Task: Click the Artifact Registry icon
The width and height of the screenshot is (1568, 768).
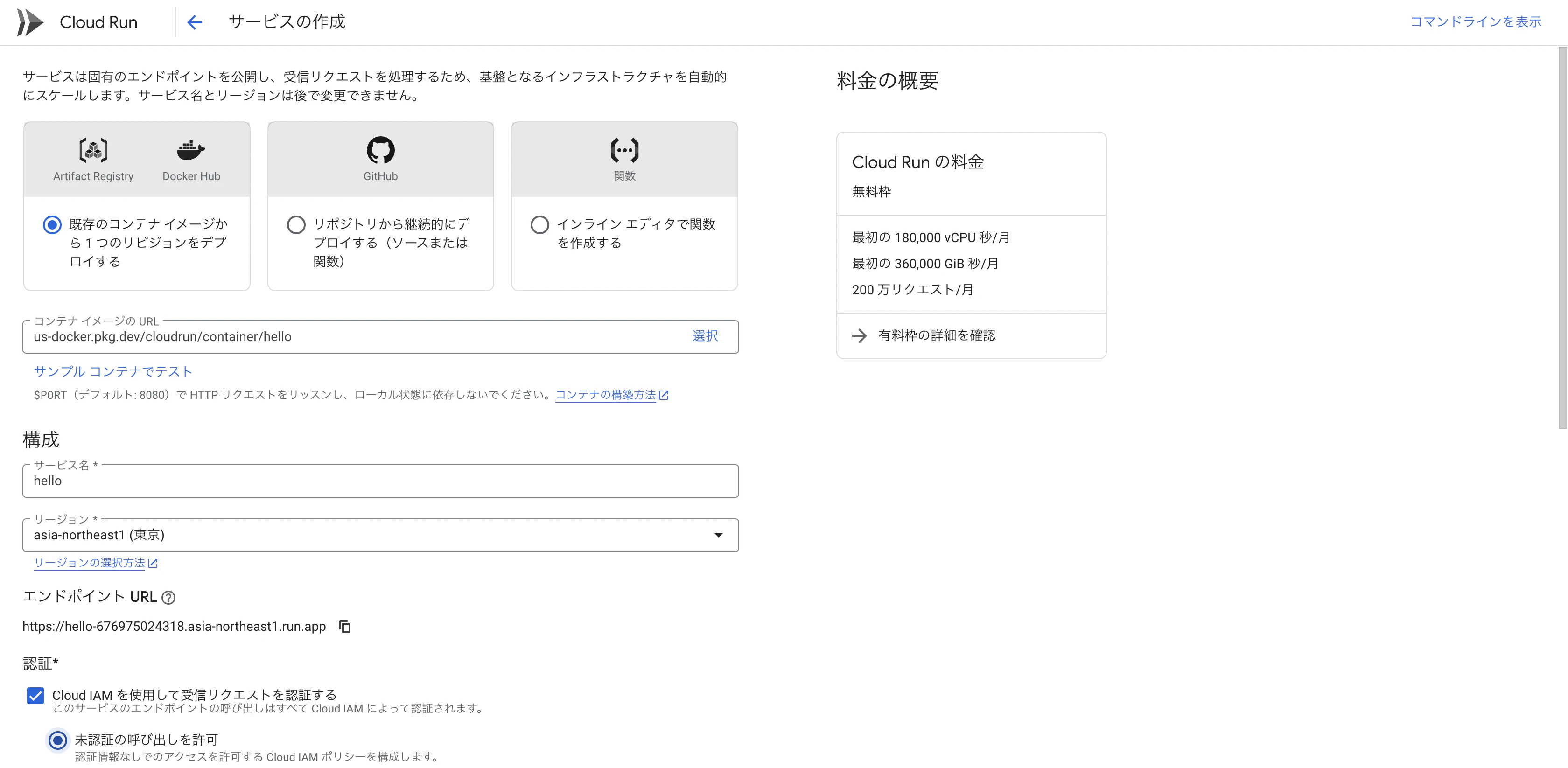Action: point(93,150)
